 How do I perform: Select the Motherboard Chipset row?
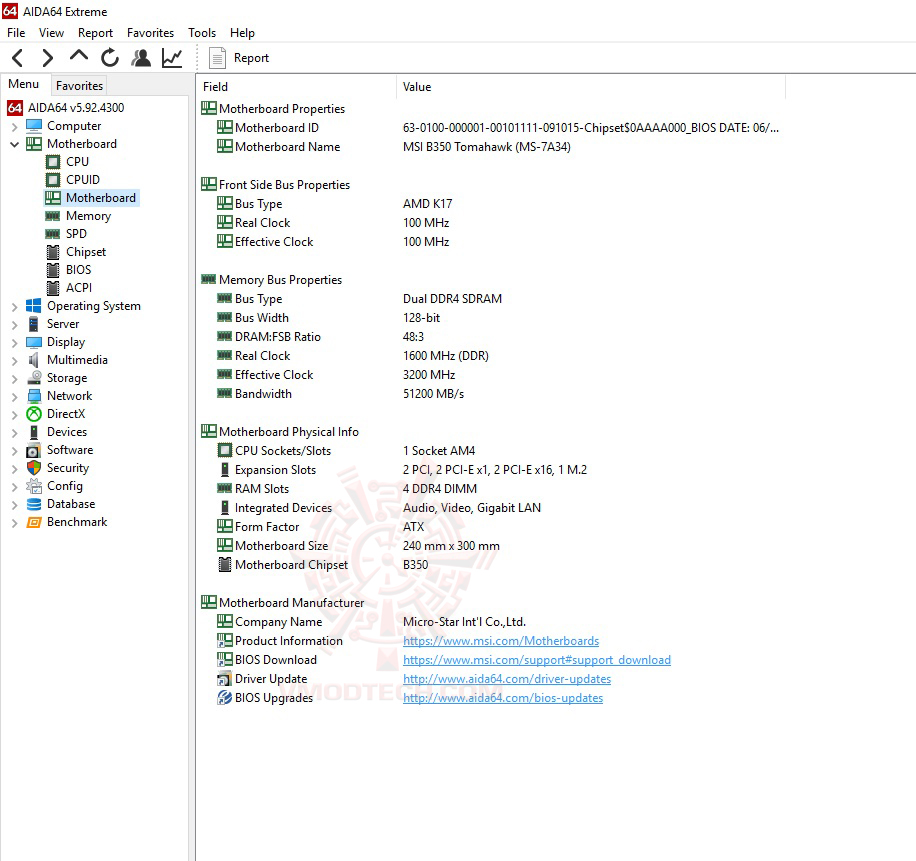coord(491,564)
